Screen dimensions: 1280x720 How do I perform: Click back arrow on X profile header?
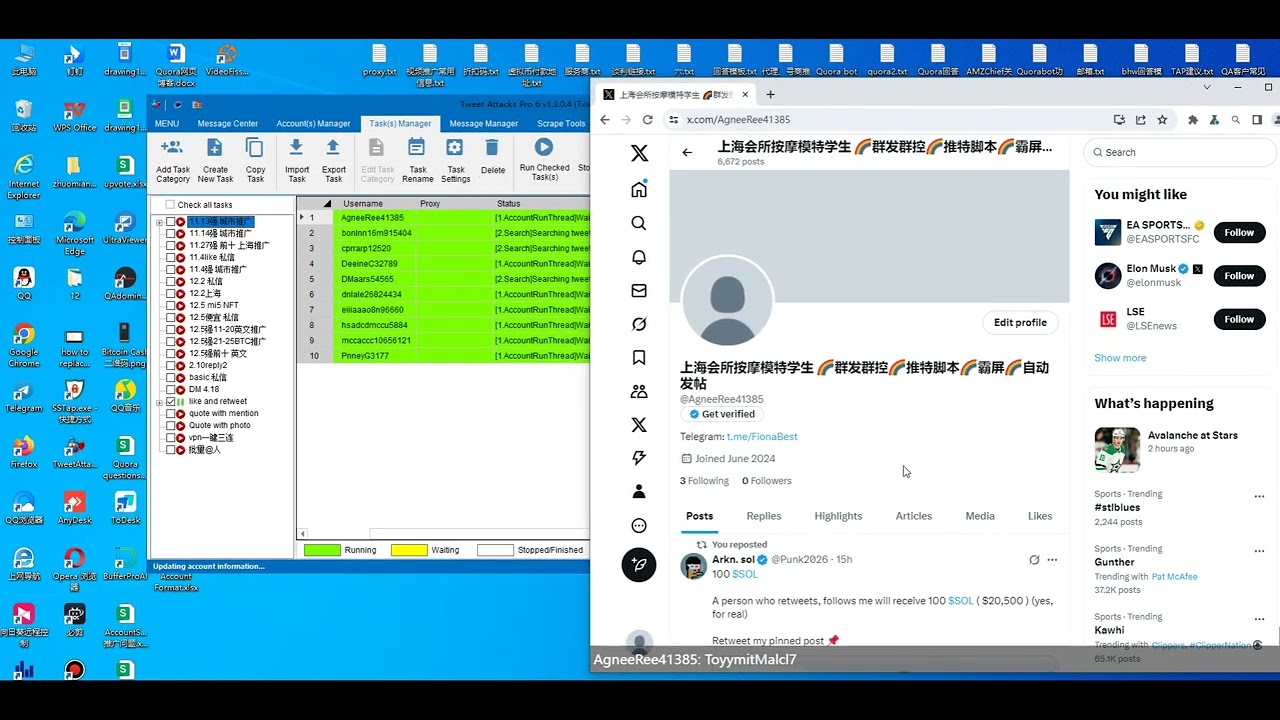coord(687,153)
